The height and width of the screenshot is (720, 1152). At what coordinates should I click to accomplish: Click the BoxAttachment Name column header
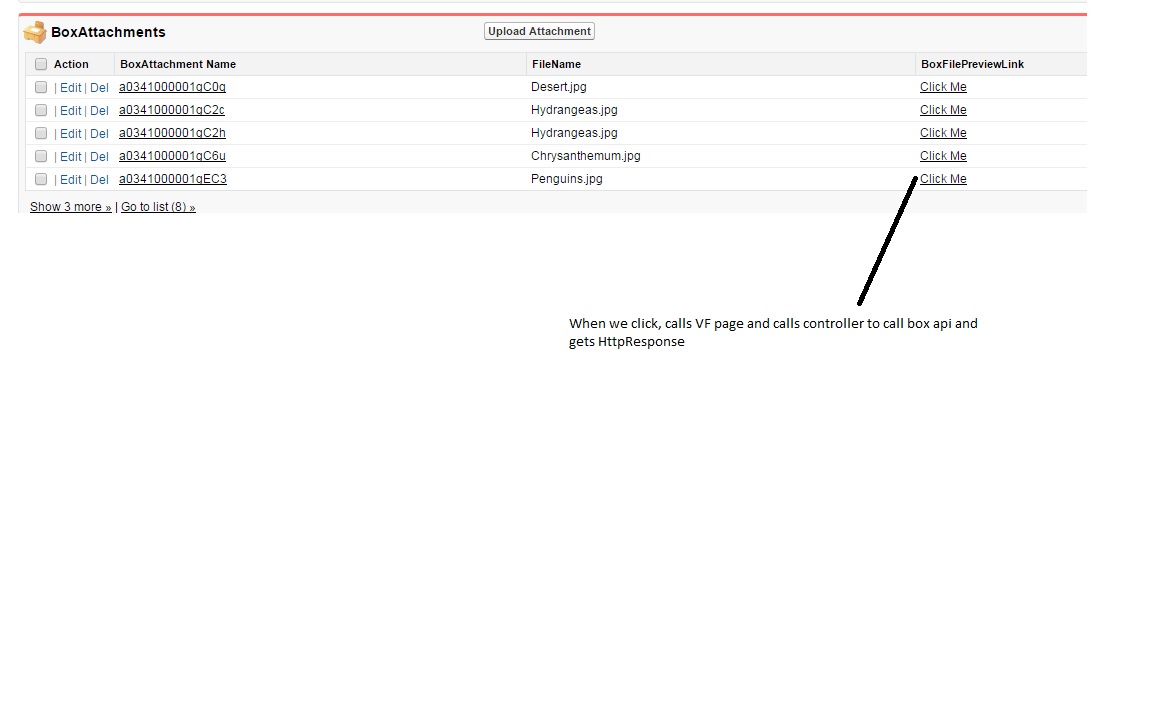pos(178,64)
